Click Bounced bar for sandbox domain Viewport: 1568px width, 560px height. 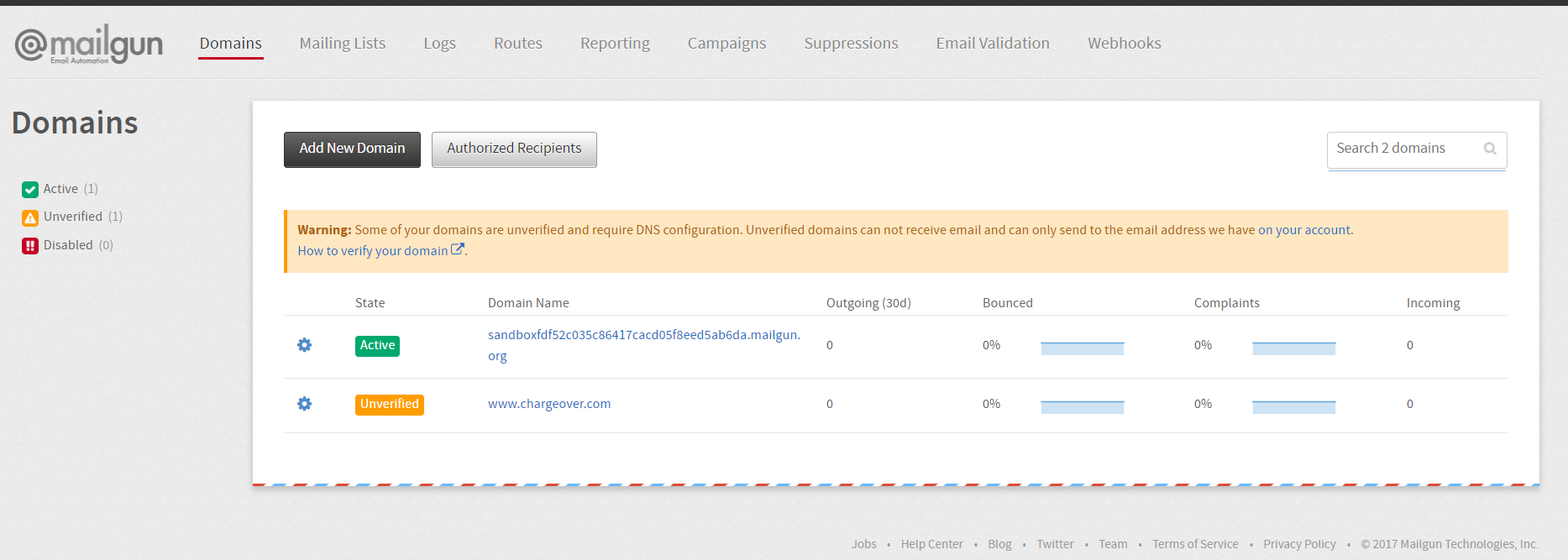[1083, 348]
